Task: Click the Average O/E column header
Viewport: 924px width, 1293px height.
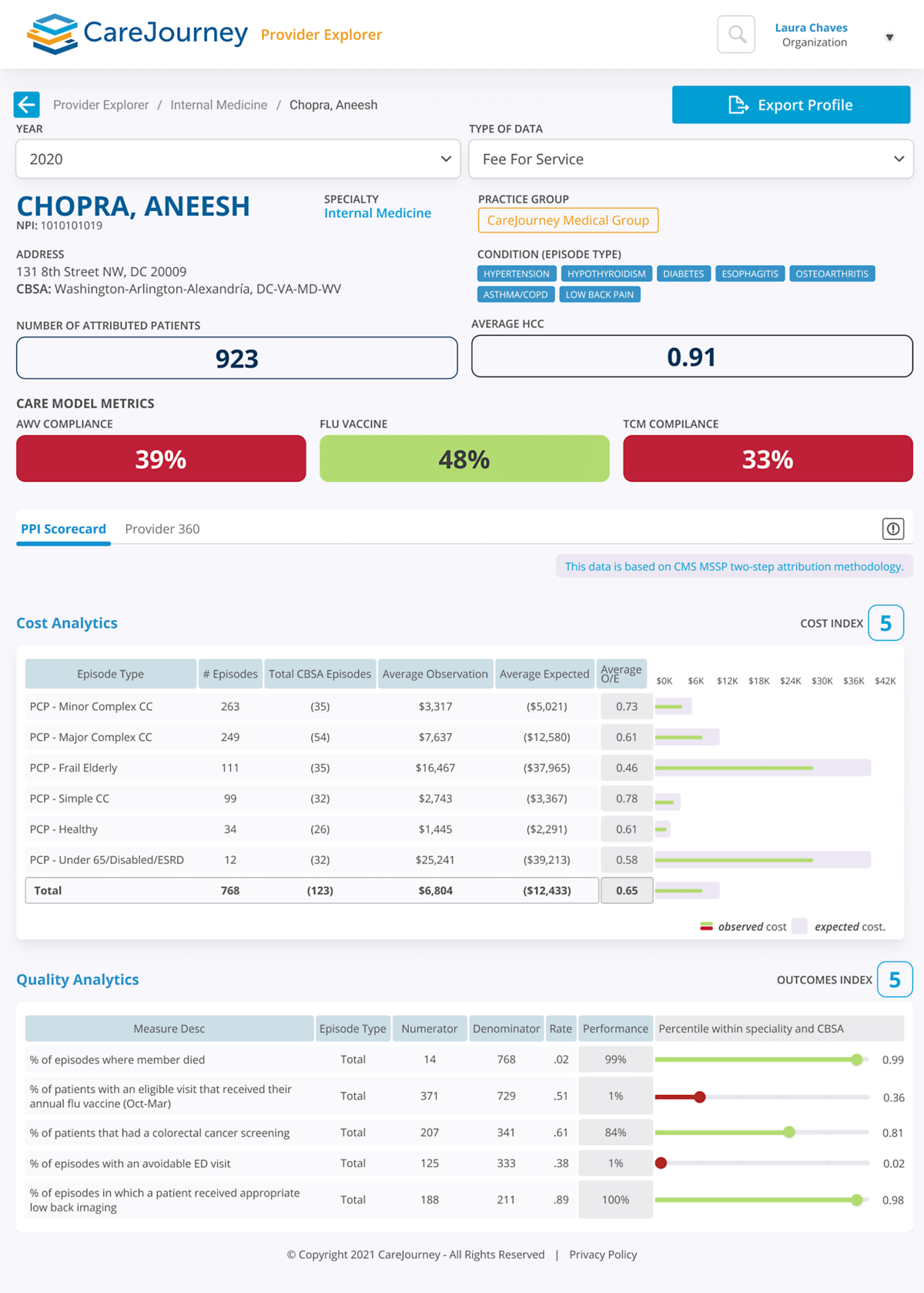Action: click(621, 674)
